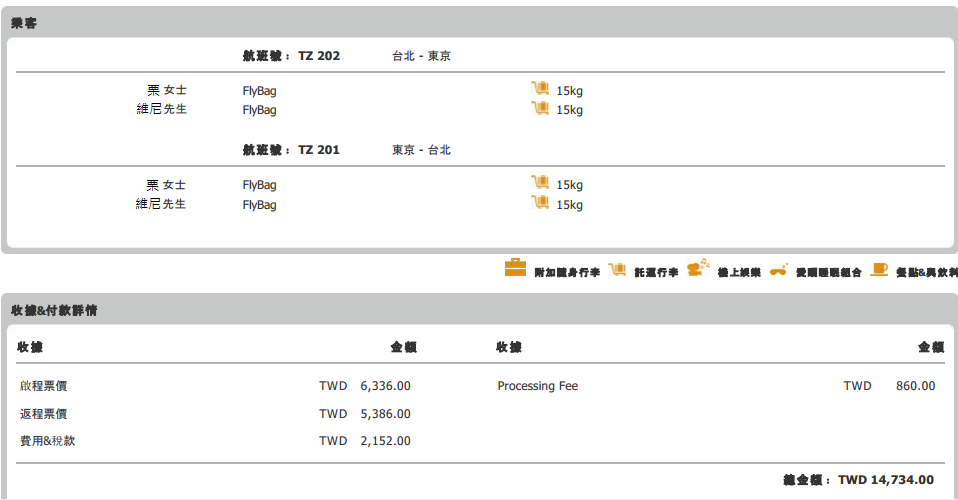
Task: Click 女士's baggage cart icon on flight TZ 201
Action: point(540,183)
